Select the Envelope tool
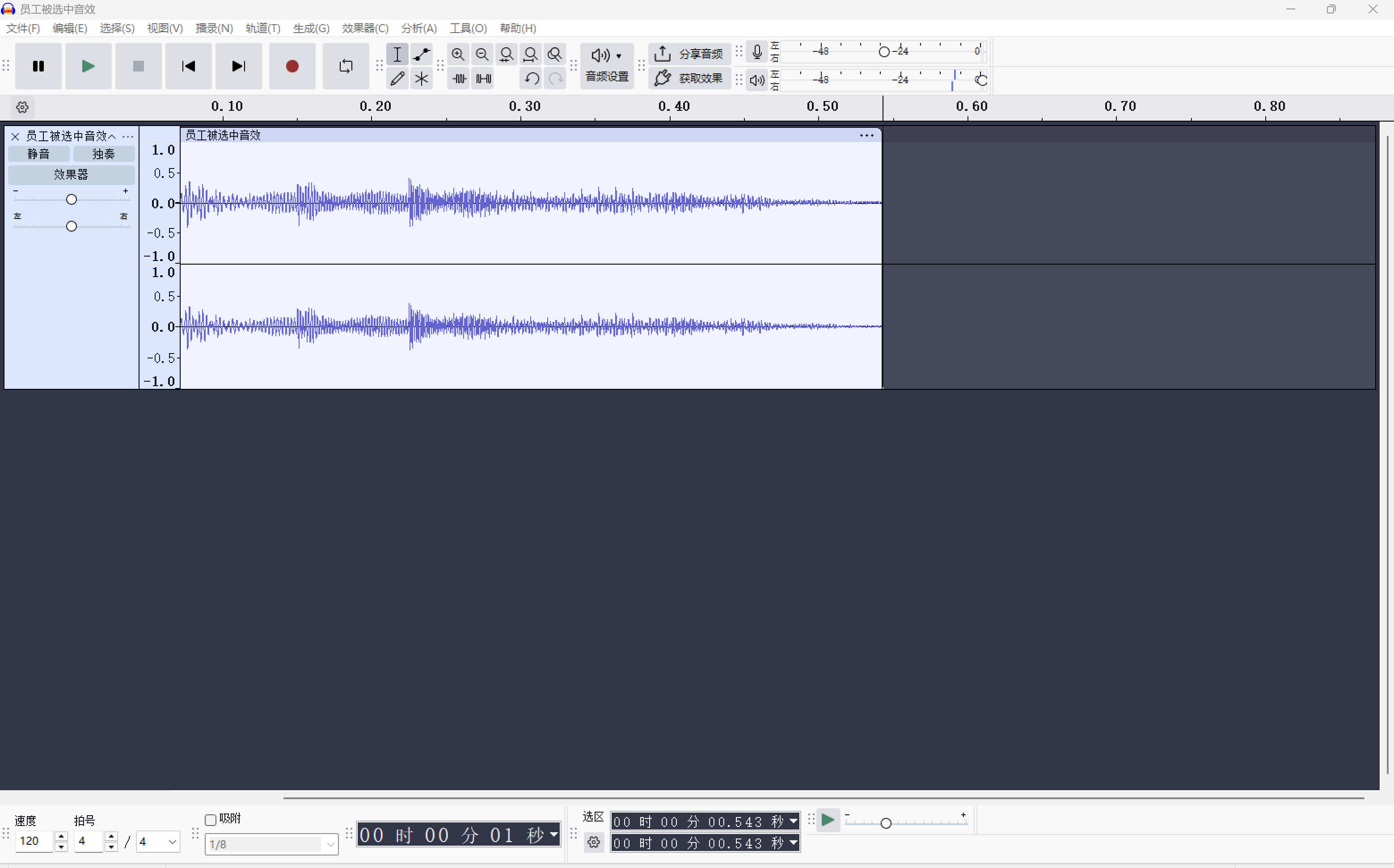The width and height of the screenshot is (1394, 868). (422, 55)
